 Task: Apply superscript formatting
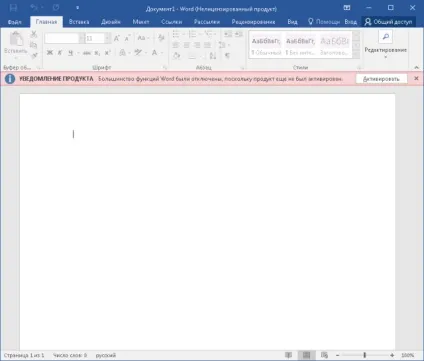tap(107, 53)
